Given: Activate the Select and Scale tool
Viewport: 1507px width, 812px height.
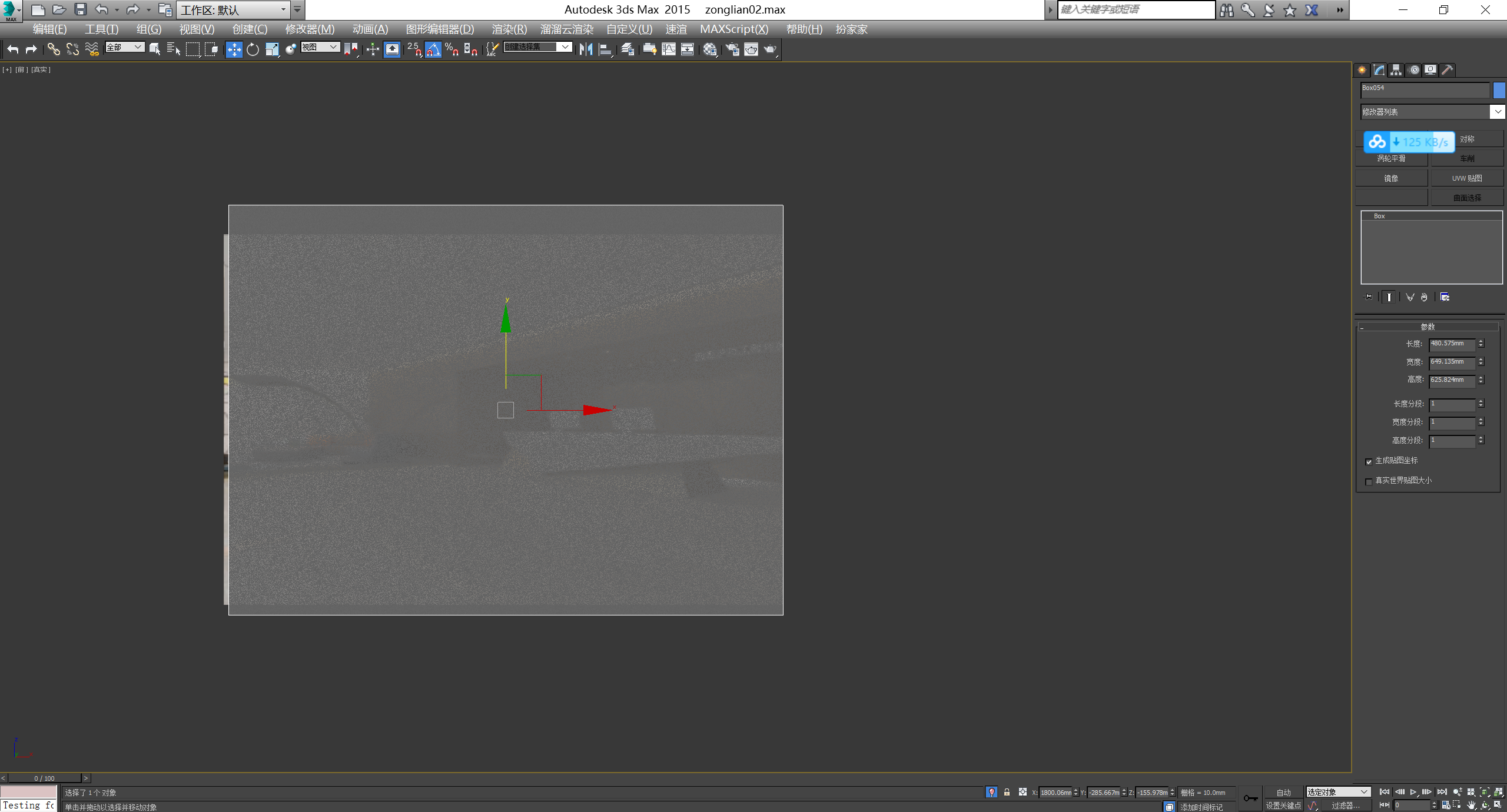Looking at the screenshot, I should pyautogui.click(x=272, y=49).
